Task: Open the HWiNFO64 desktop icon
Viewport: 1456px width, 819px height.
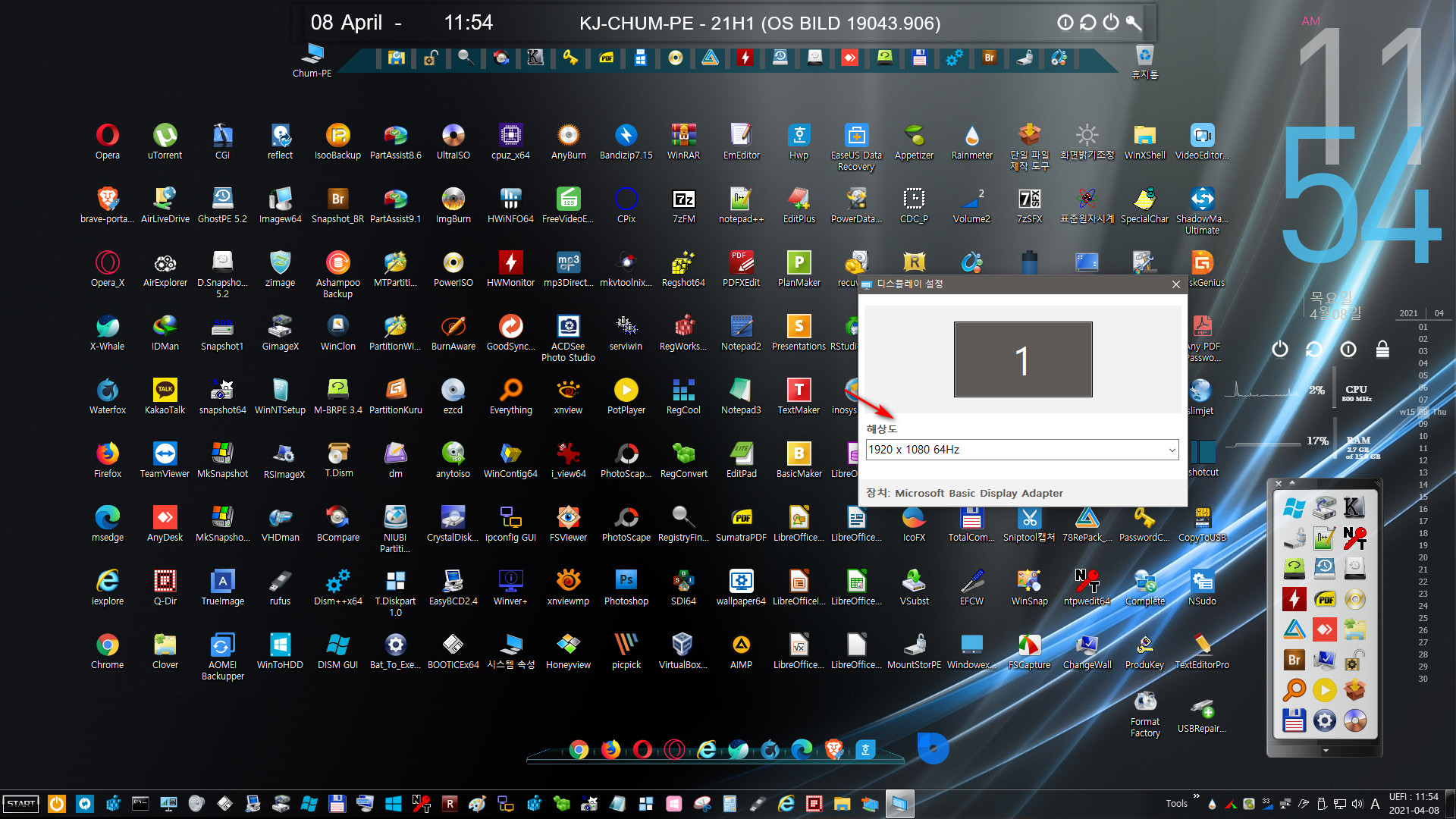Action: (510, 205)
